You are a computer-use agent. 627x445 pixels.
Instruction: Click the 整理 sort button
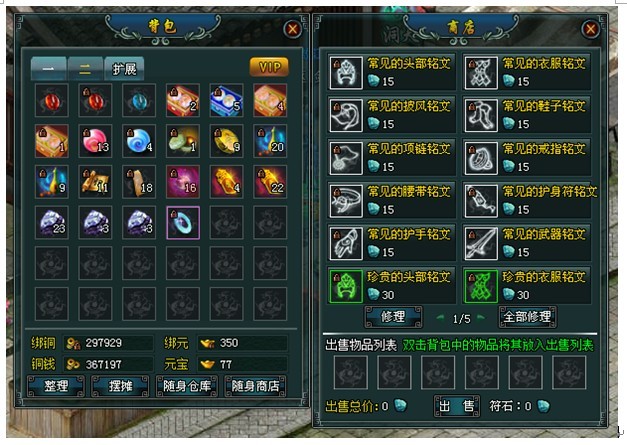click(56, 386)
